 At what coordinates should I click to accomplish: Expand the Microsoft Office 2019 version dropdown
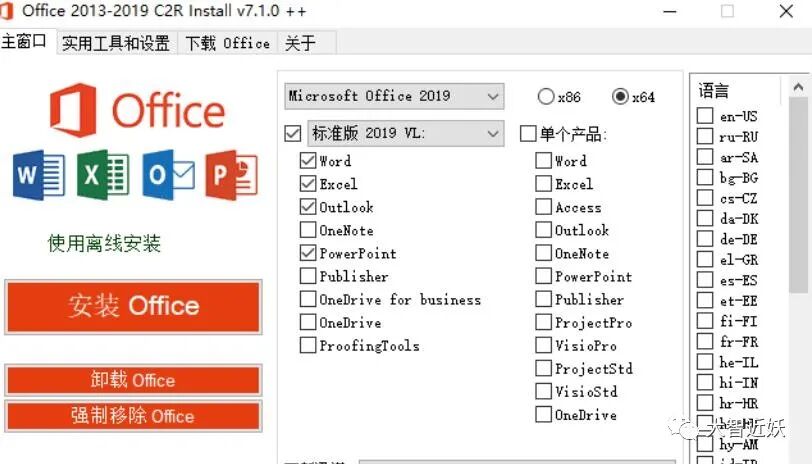coord(394,96)
